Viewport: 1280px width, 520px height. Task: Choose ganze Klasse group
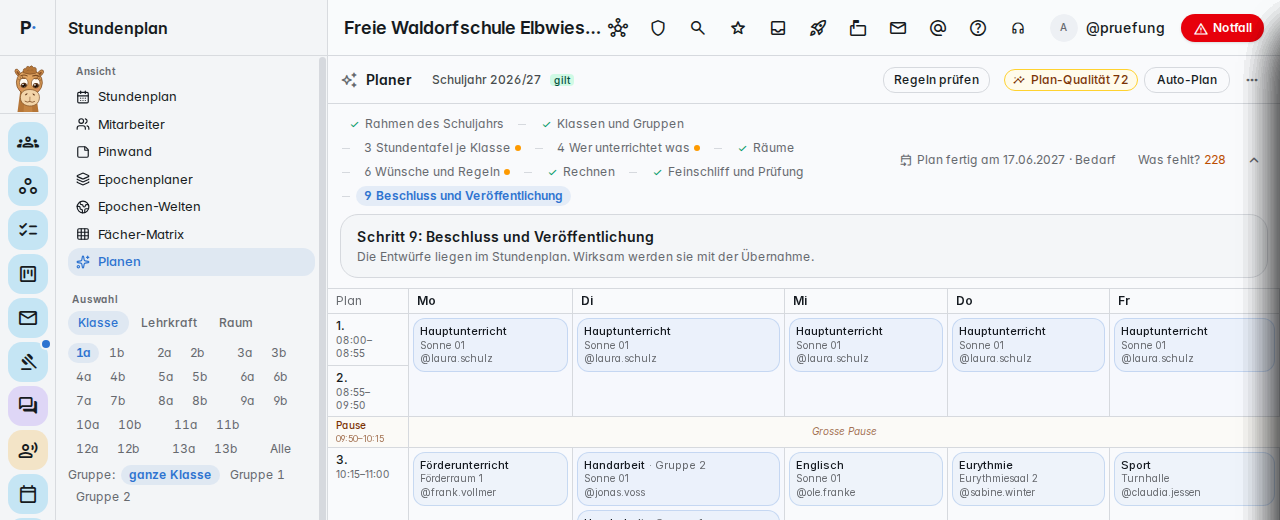170,475
